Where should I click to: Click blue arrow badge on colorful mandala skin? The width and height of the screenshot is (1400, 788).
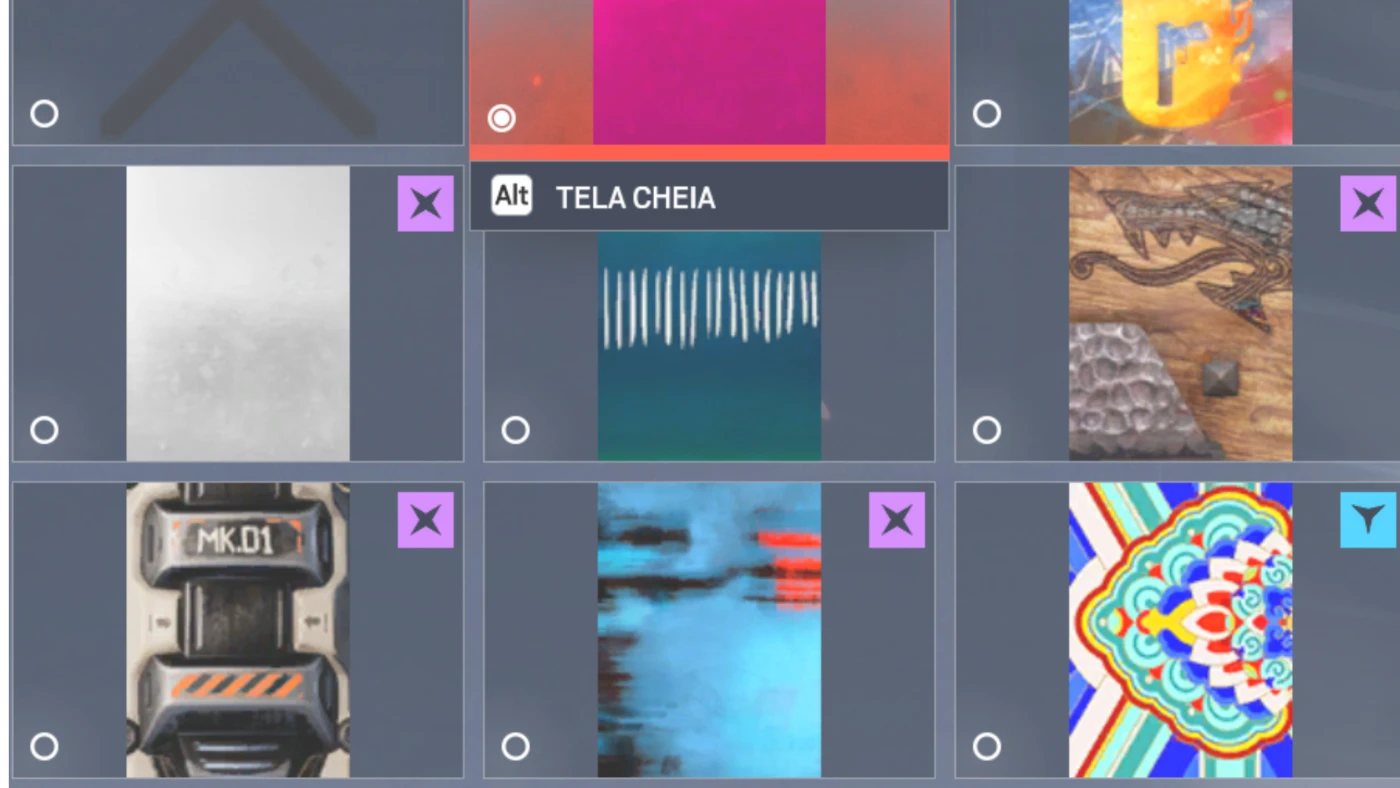click(1368, 520)
